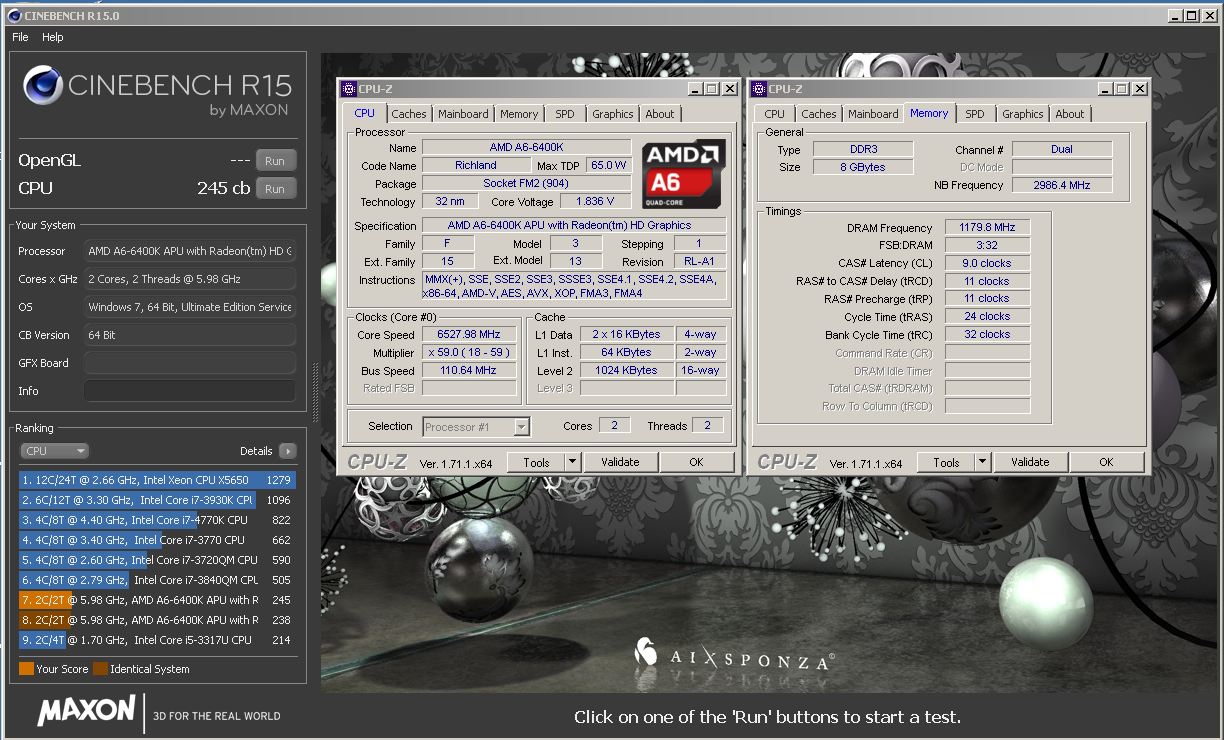This screenshot has height=740, width=1224.
Task: Close the right CPU-Z window
Action: [1139, 89]
